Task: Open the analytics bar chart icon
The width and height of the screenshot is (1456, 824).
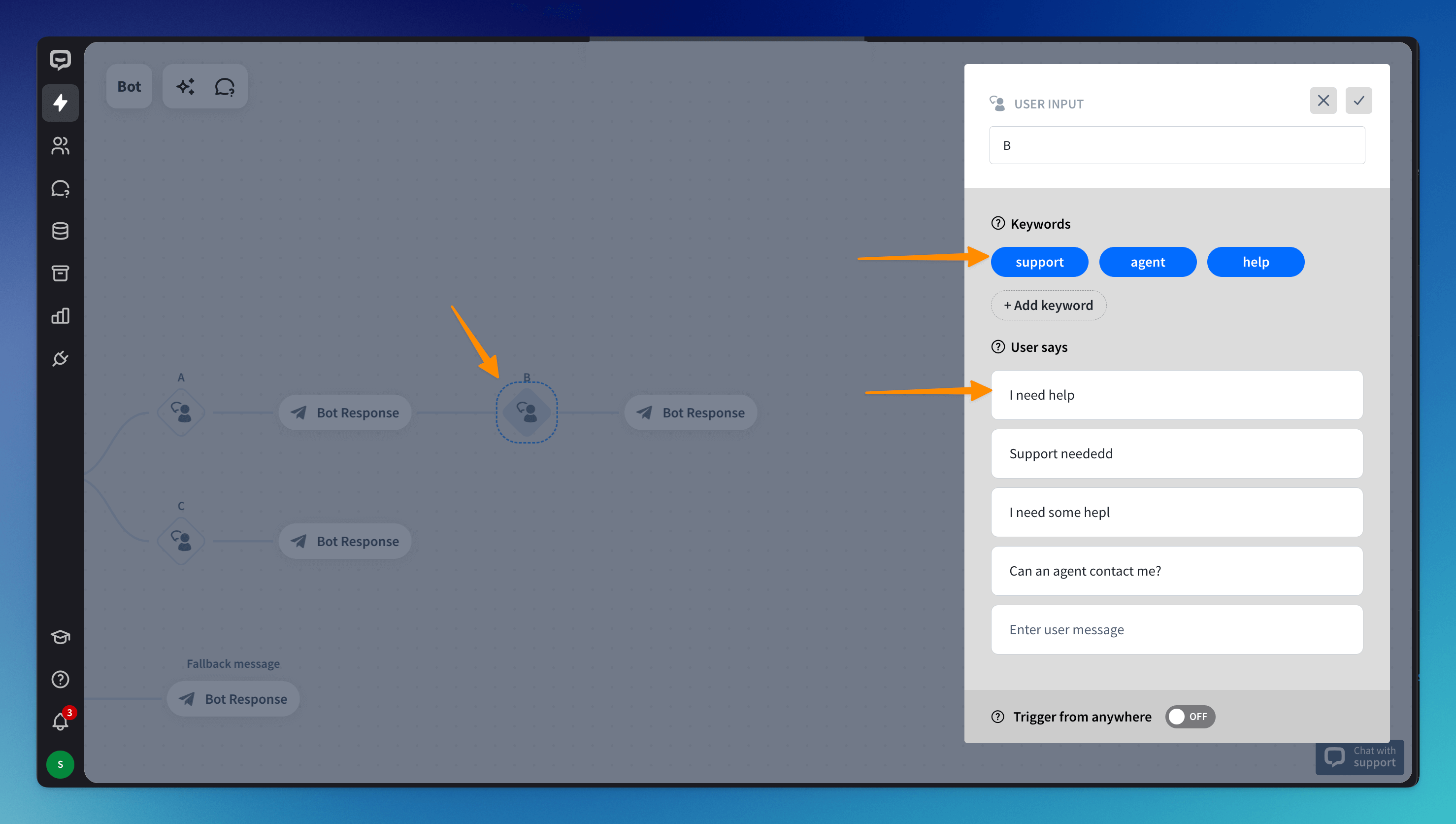Action: (x=60, y=316)
